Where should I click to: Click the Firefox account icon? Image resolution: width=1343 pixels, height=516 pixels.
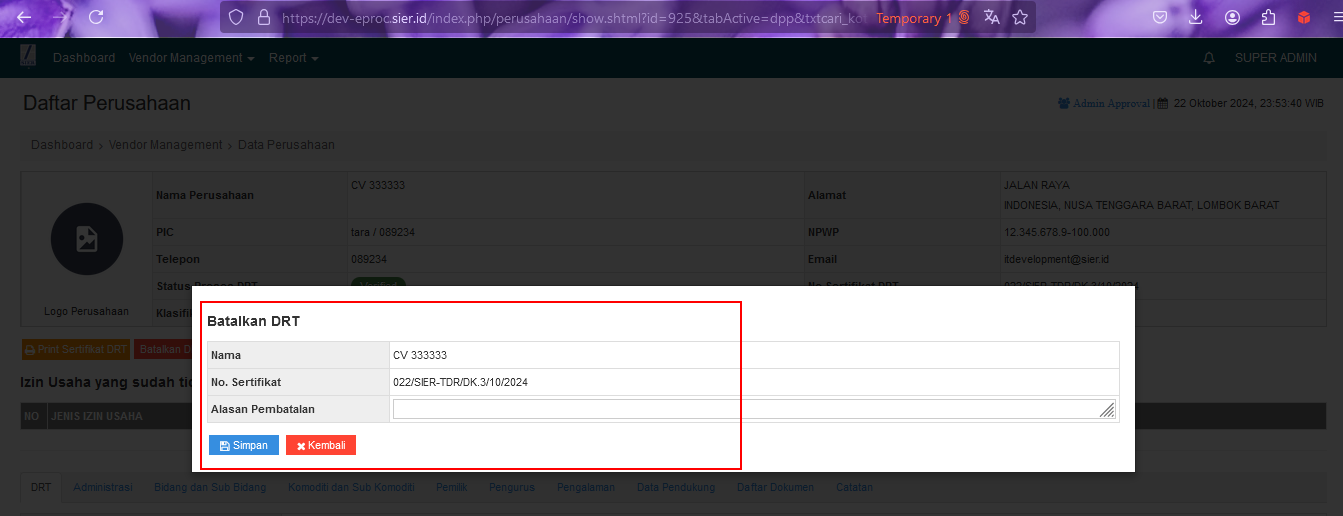tap(1232, 17)
